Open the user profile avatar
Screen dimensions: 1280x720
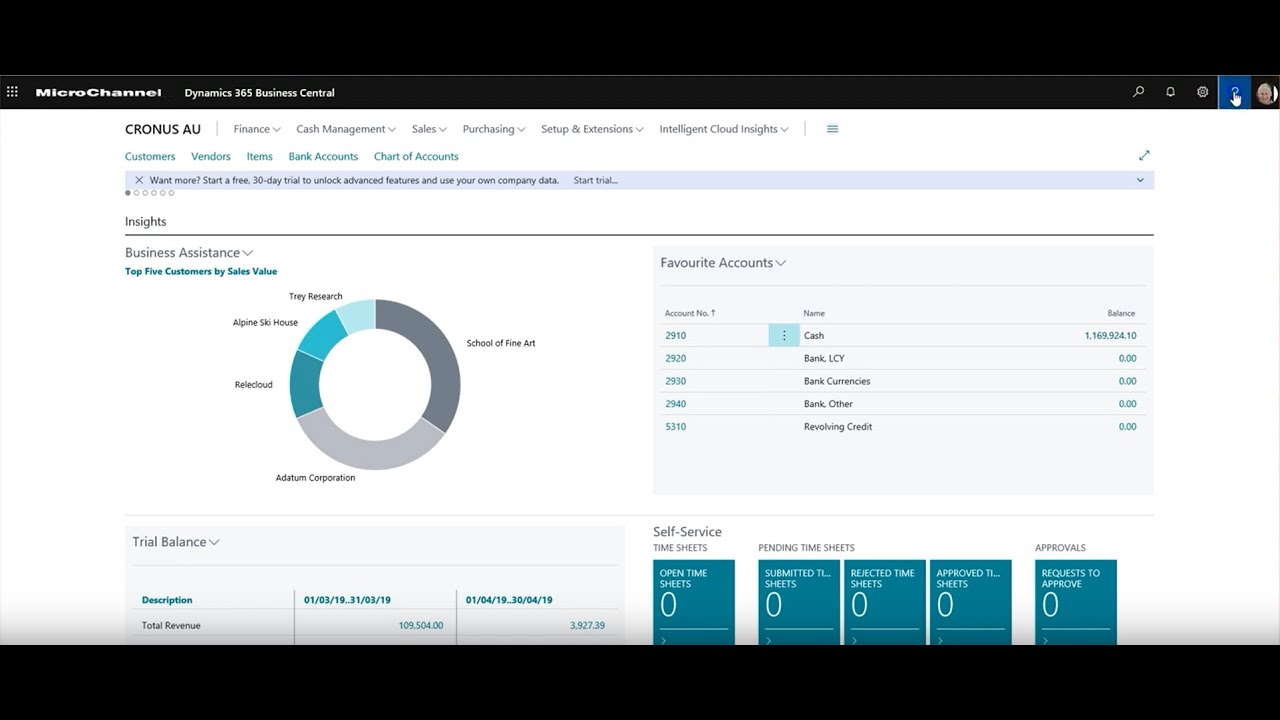1266,93
